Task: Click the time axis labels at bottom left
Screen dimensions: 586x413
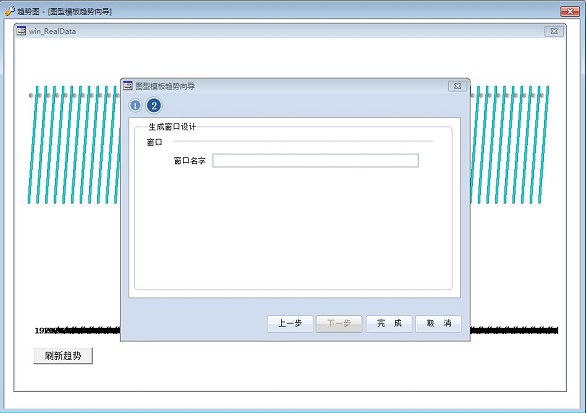Action: pyautogui.click(x=77, y=330)
